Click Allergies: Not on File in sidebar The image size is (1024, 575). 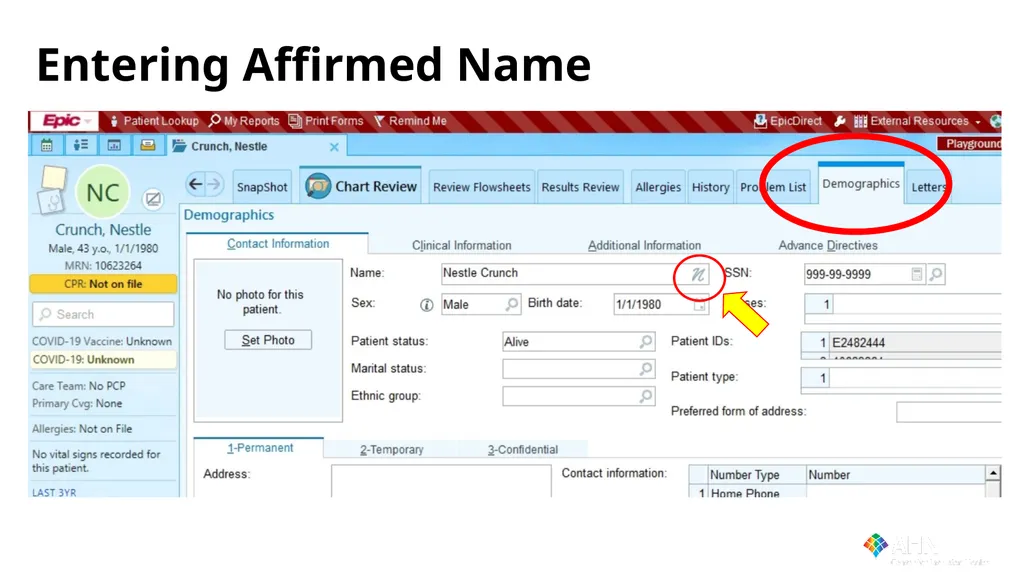pos(82,429)
